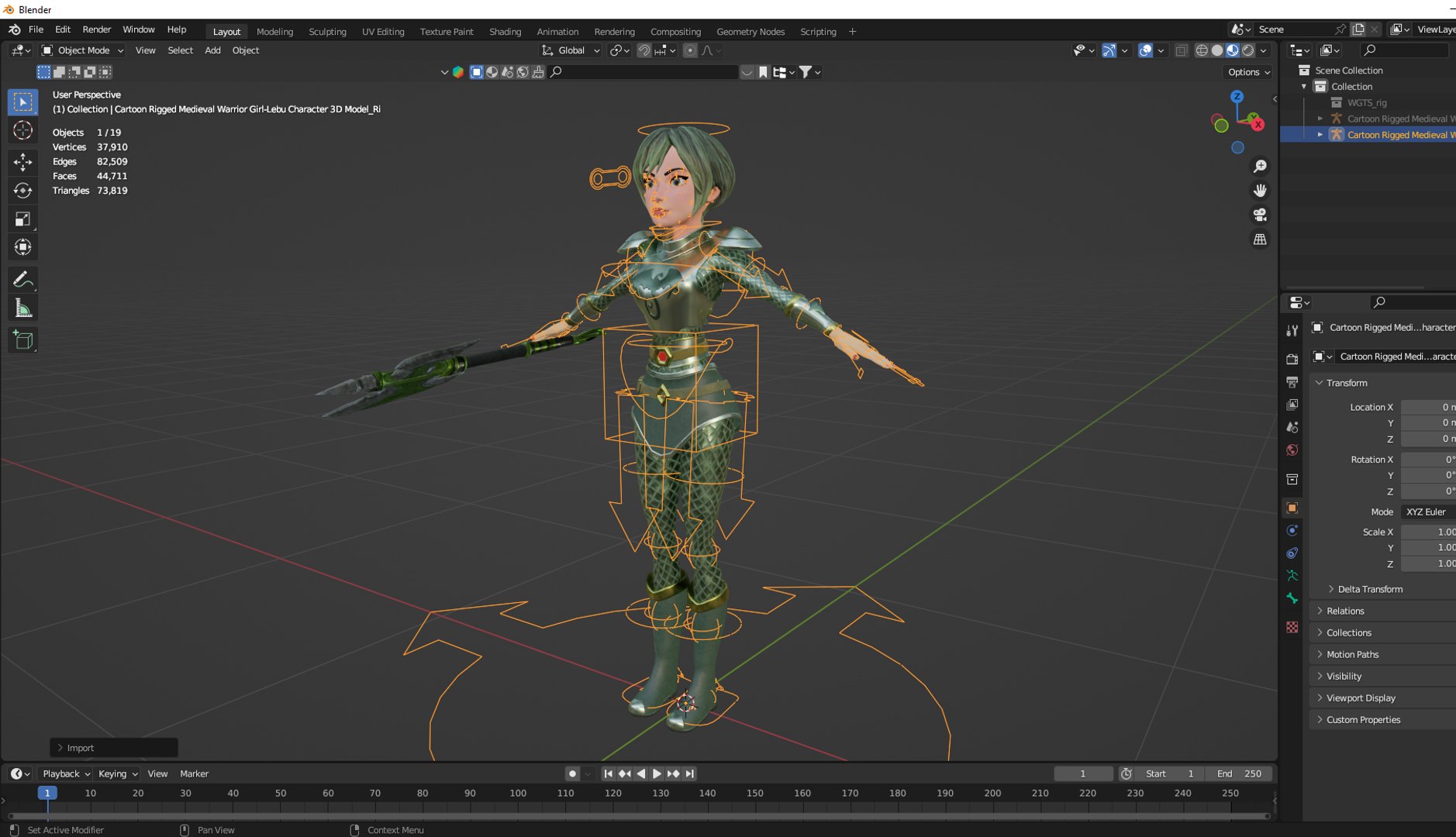Click the End frame 250 field
Screen dimensions: 1456x837
point(1239,773)
